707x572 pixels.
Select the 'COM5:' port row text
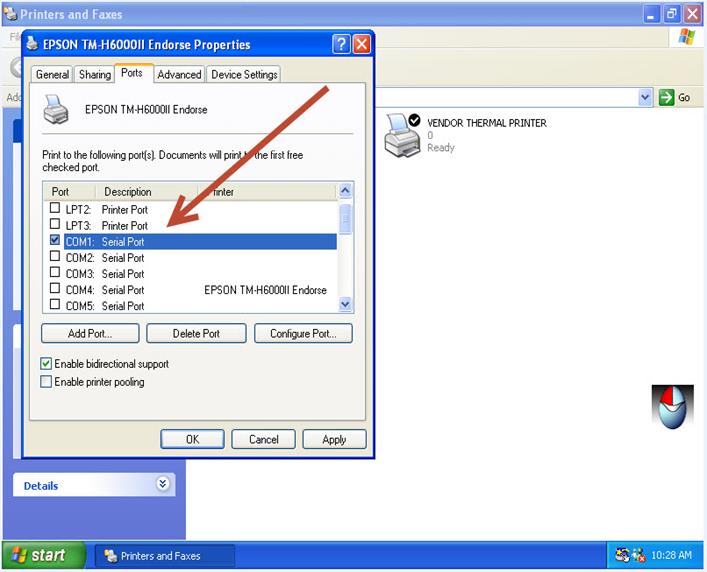click(x=80, y=306)
